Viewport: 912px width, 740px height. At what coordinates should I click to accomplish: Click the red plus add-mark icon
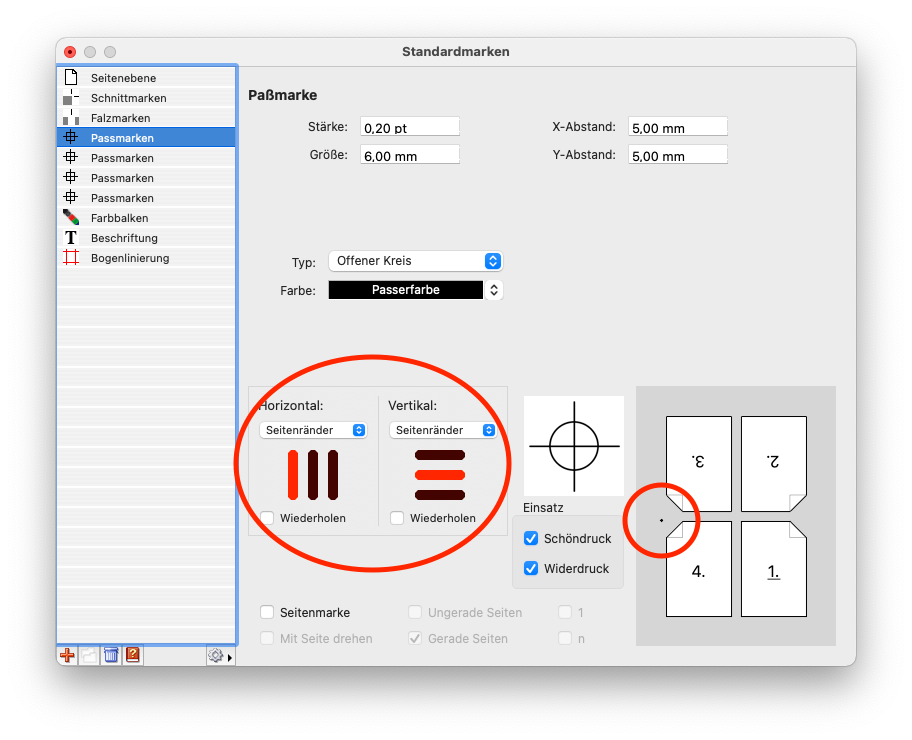pyautogui.click(x=68, y=656)
